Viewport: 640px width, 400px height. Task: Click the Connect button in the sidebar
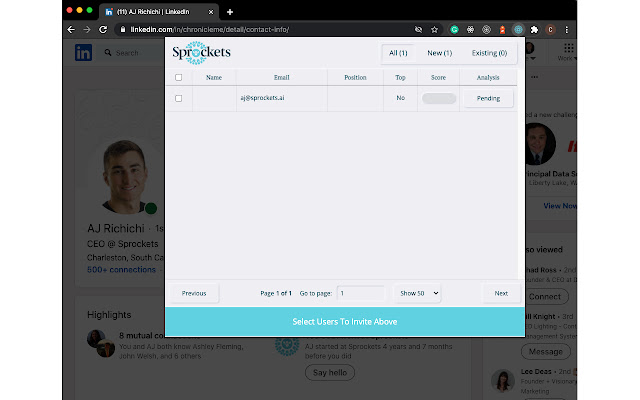pos(545,297)
